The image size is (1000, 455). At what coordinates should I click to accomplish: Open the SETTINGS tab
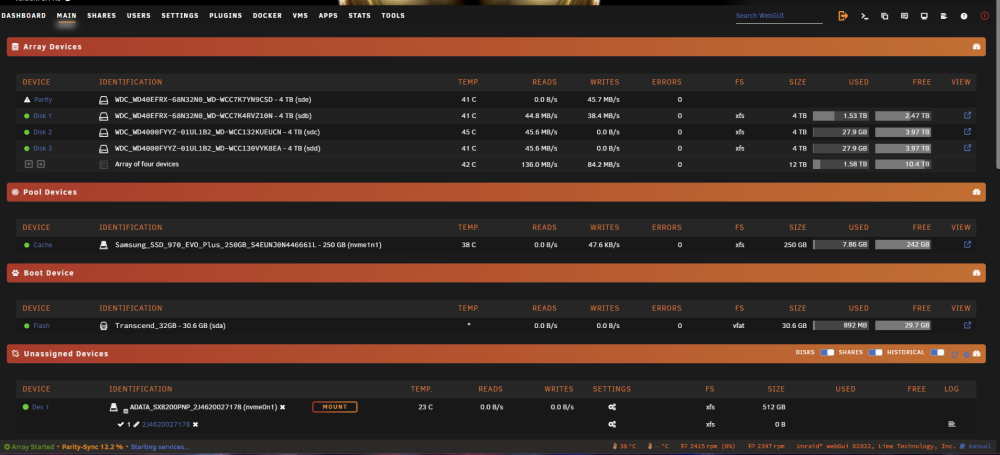click(x=180, y=15)
